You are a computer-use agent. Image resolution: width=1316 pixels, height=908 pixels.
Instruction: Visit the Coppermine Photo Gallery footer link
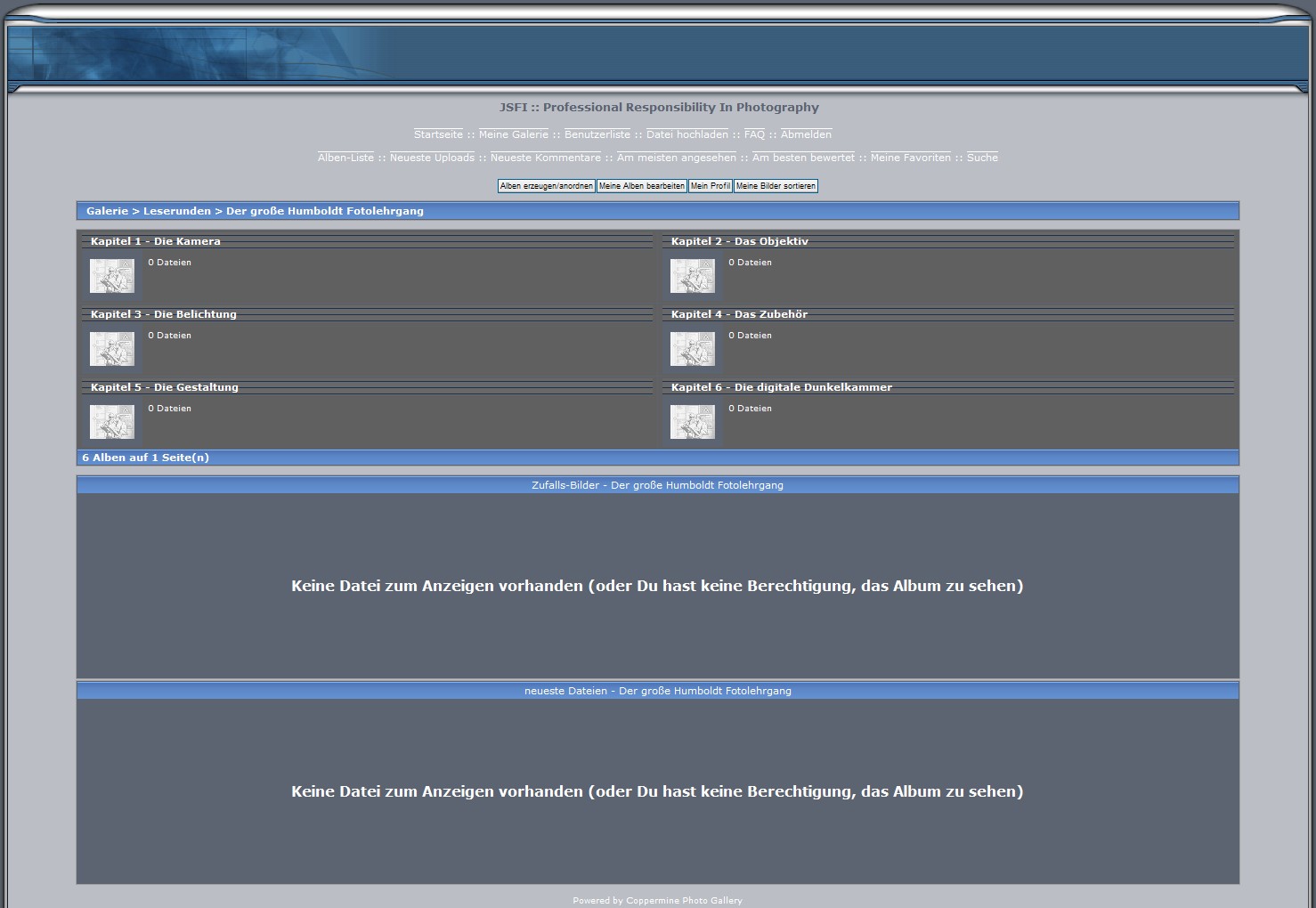(684, 901)
